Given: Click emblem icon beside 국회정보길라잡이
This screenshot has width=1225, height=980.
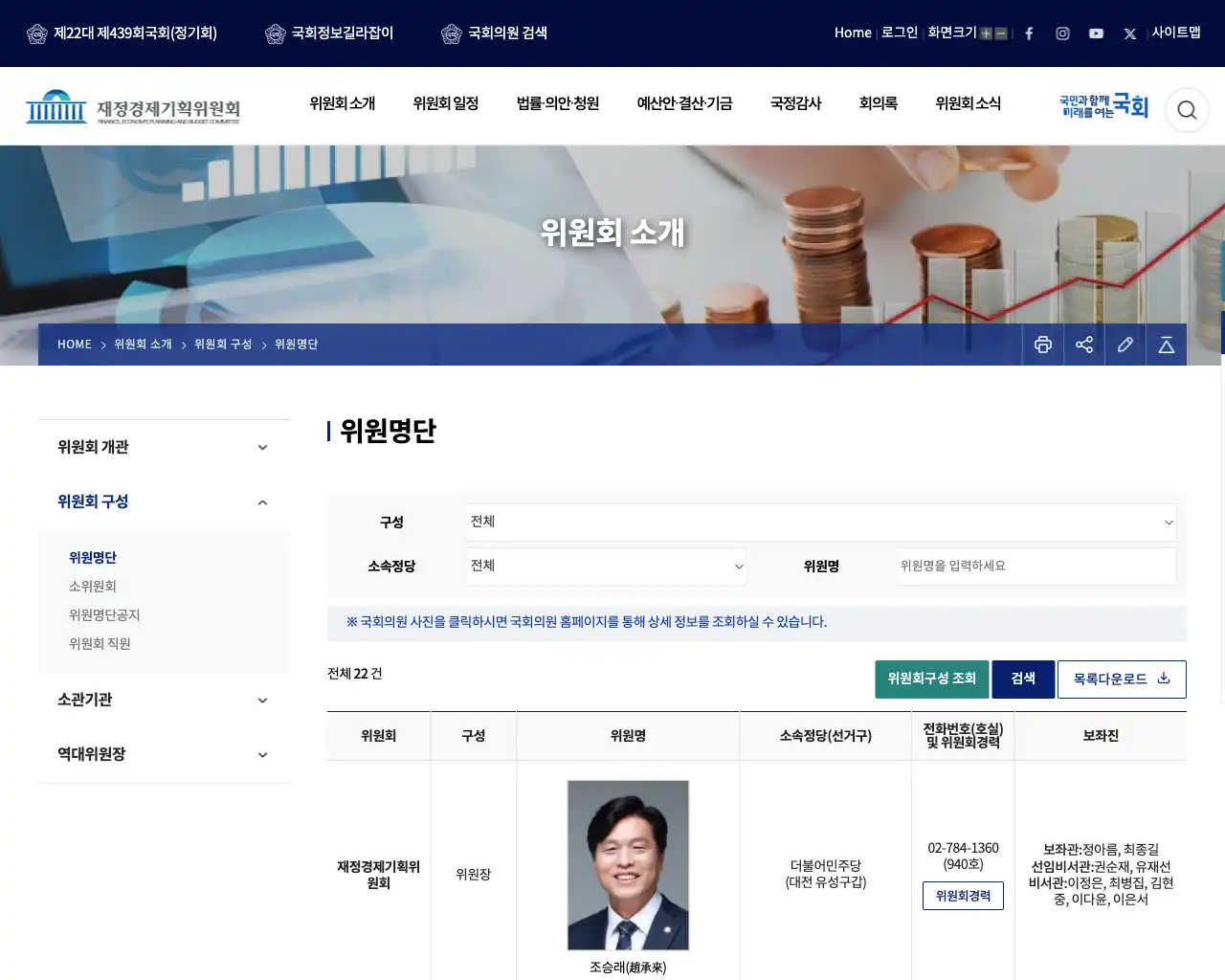Looking at the screenshot, I should pos(276,33).
